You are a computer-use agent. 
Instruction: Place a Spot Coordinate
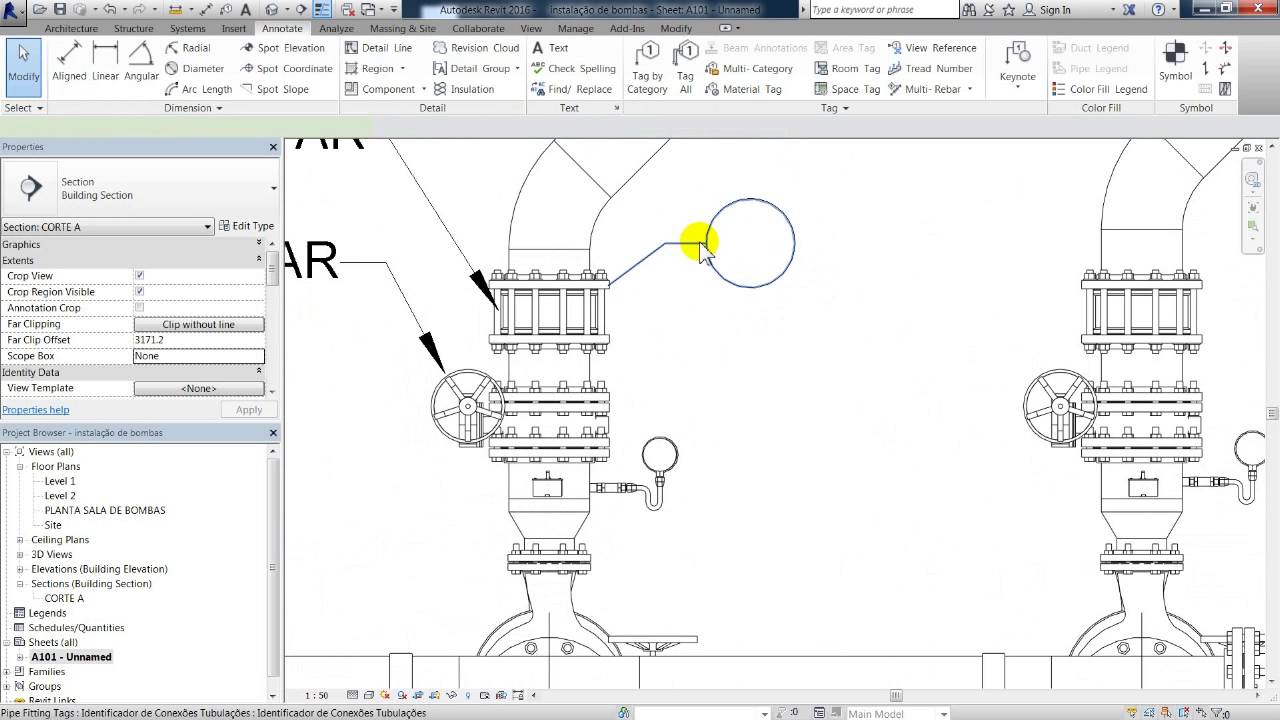click(x=286, y=69)
